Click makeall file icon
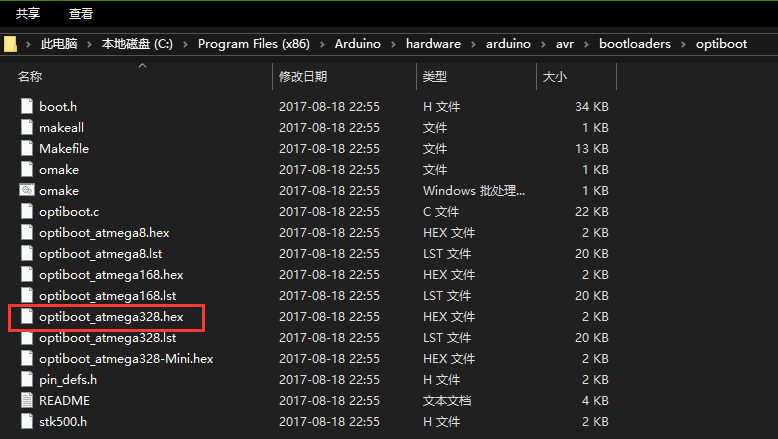 click(x=27, y=127)
